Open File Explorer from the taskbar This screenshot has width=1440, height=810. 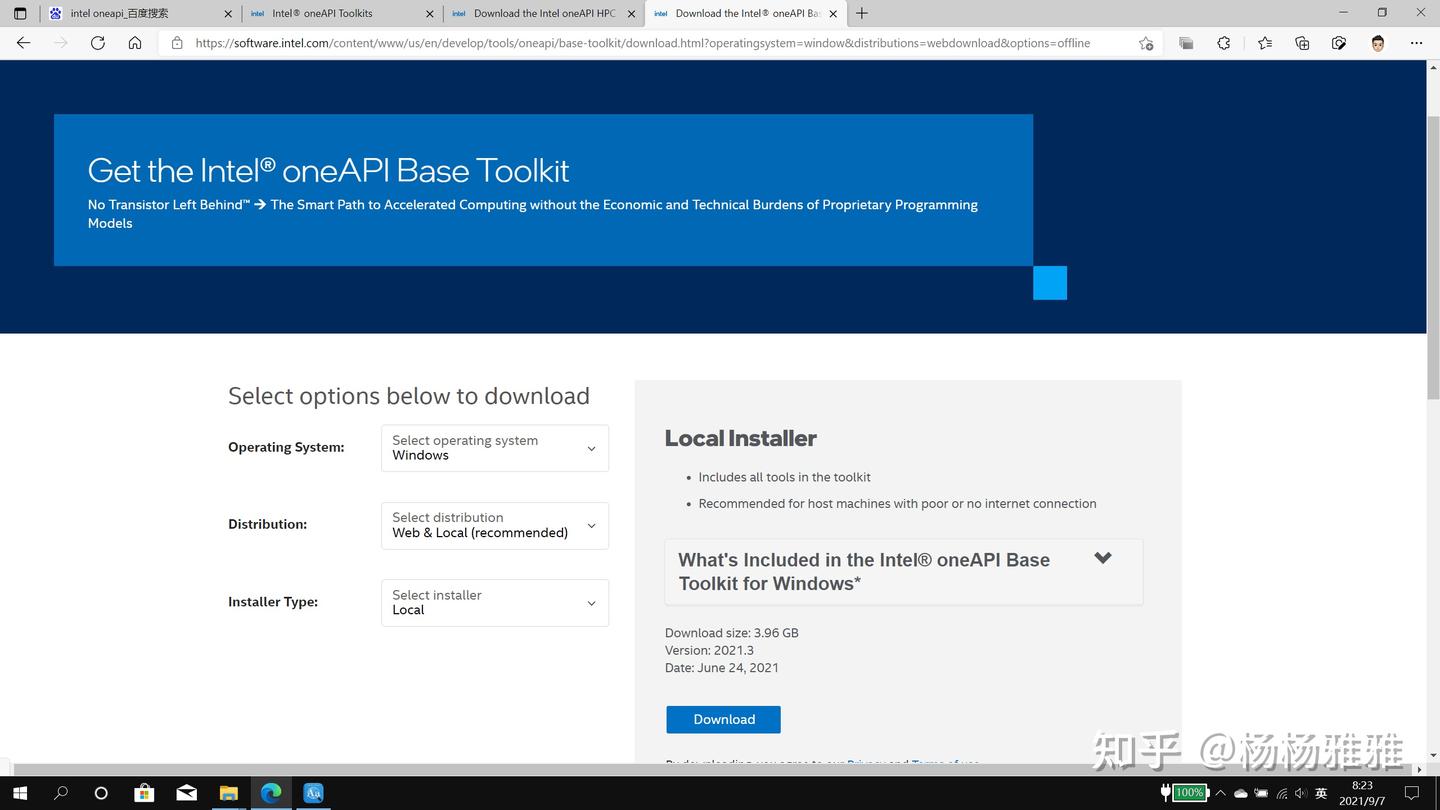[228, 793]
